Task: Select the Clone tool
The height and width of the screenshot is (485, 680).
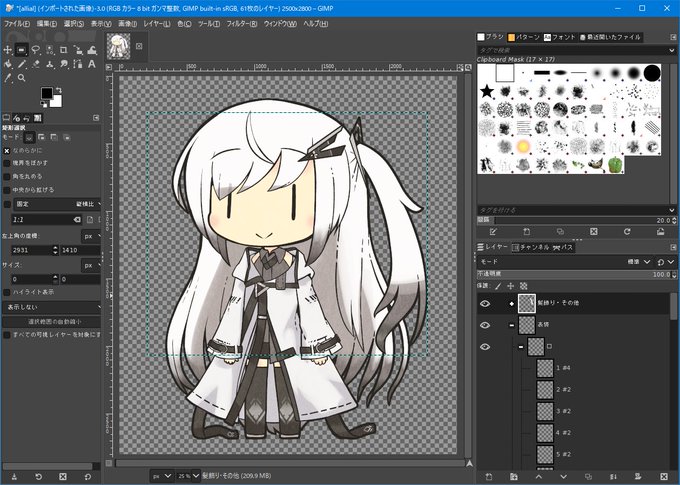Action: click(49, 64)
